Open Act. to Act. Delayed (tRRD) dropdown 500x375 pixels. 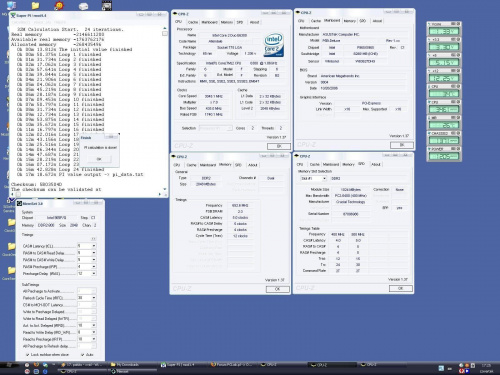94,325
